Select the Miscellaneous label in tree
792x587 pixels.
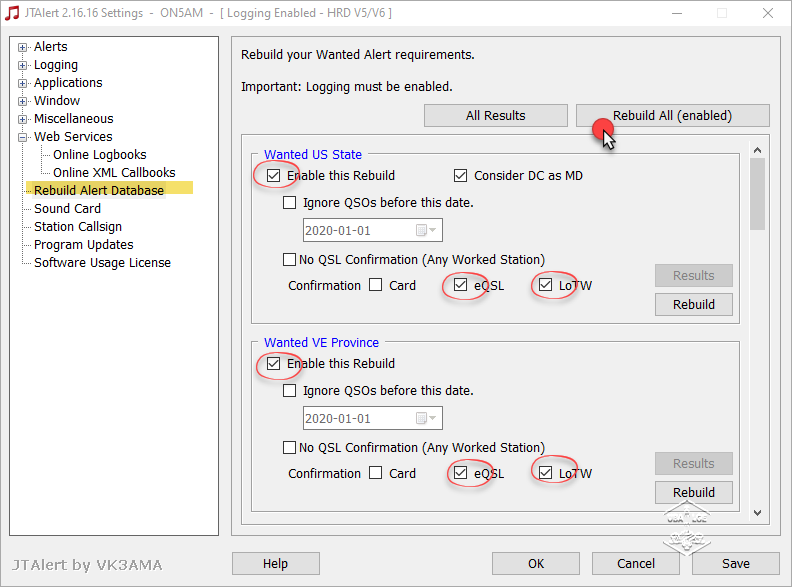73,119
